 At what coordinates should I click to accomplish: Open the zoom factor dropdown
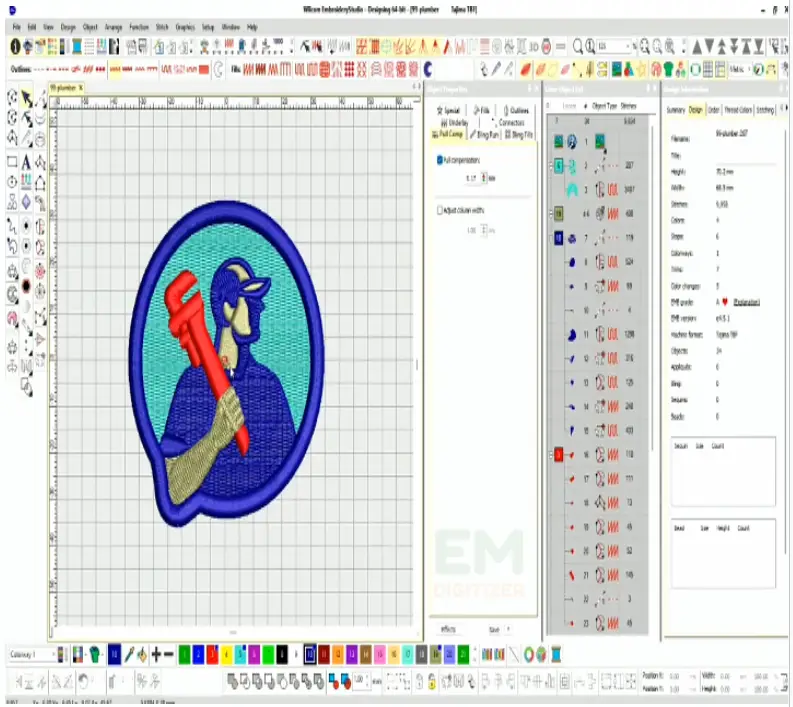[629, 47]
